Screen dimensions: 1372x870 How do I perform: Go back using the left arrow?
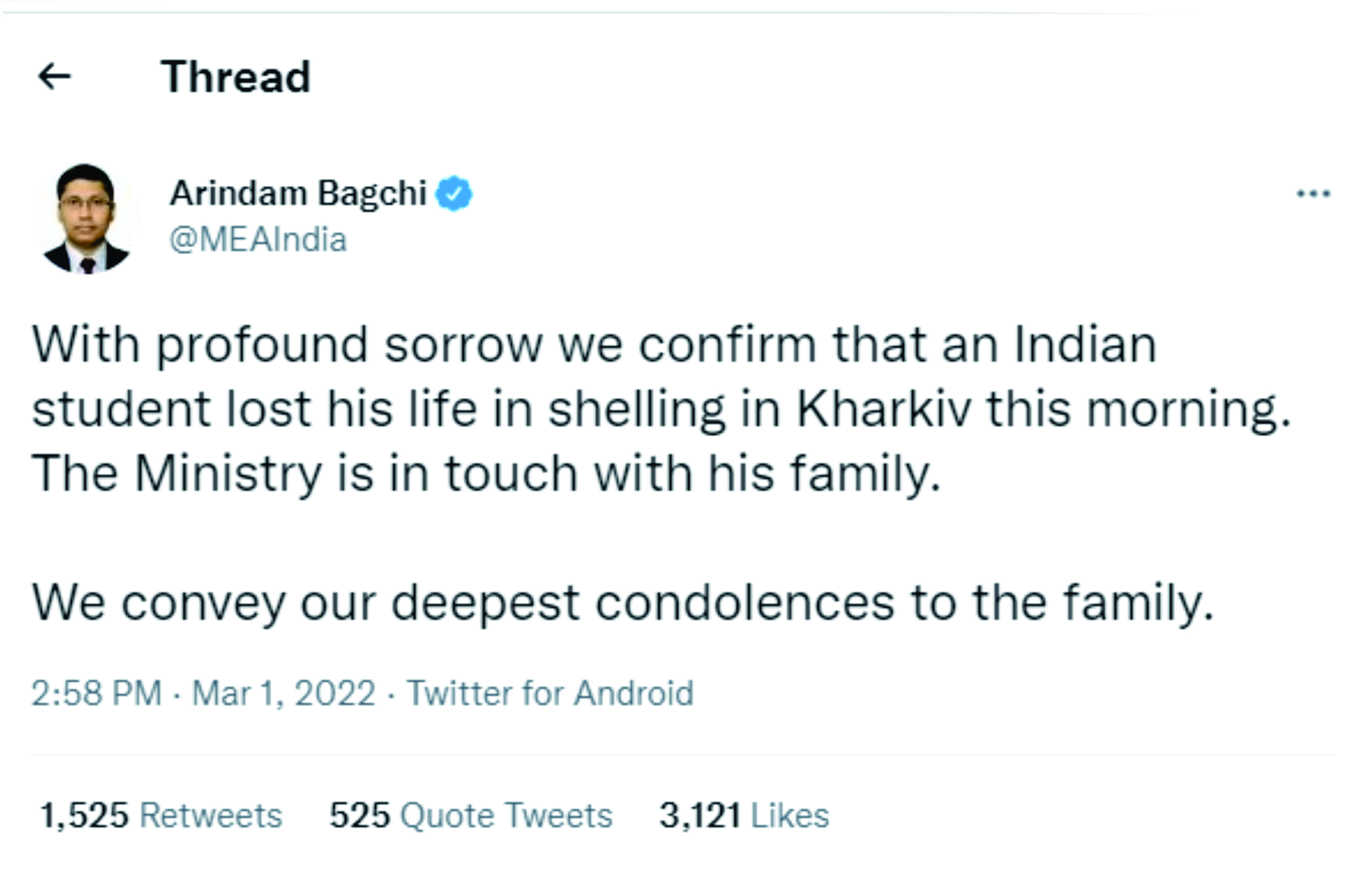[54, 76]
